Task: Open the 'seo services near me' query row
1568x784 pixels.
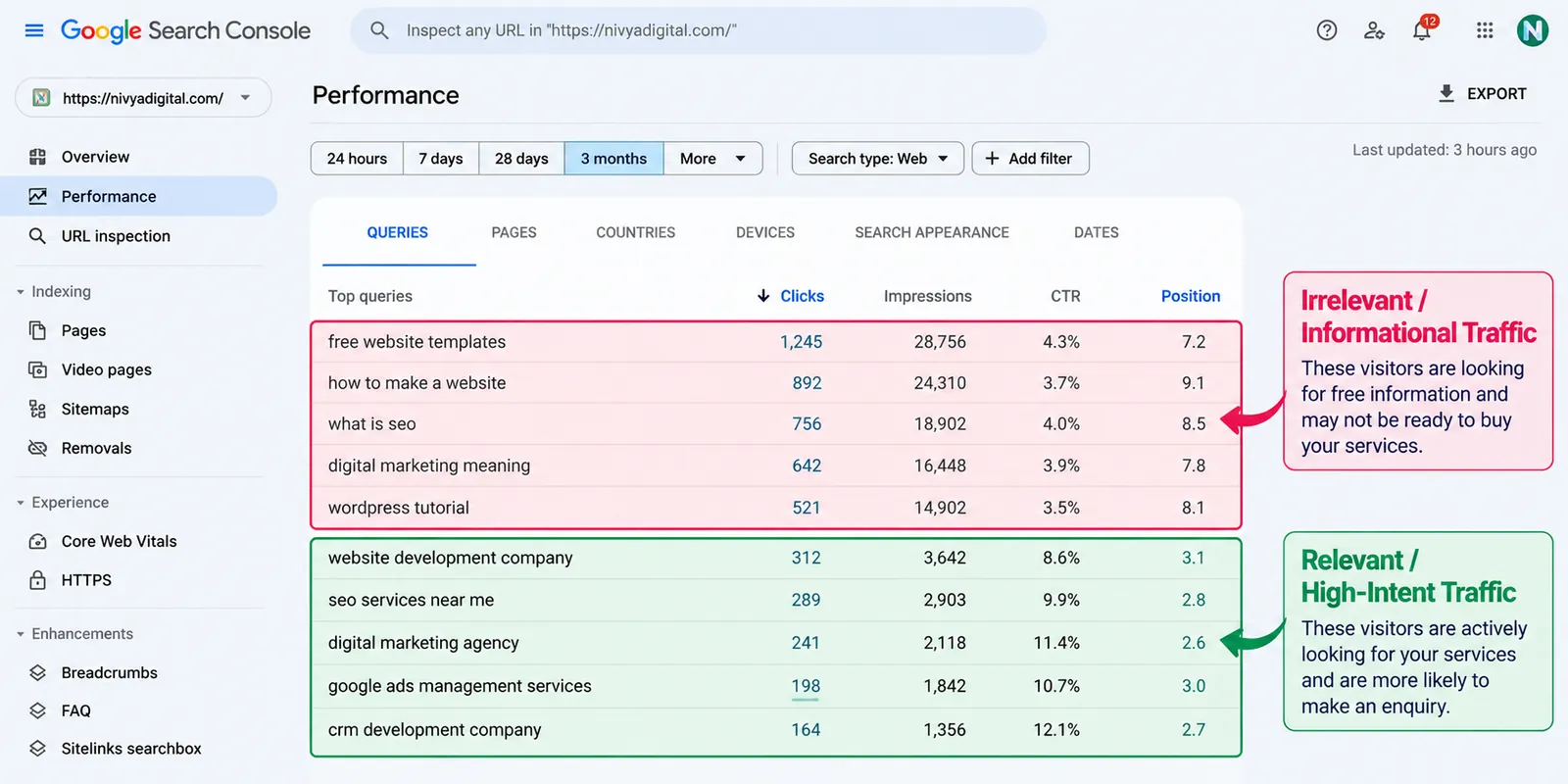Action: (x=776, y=600)
